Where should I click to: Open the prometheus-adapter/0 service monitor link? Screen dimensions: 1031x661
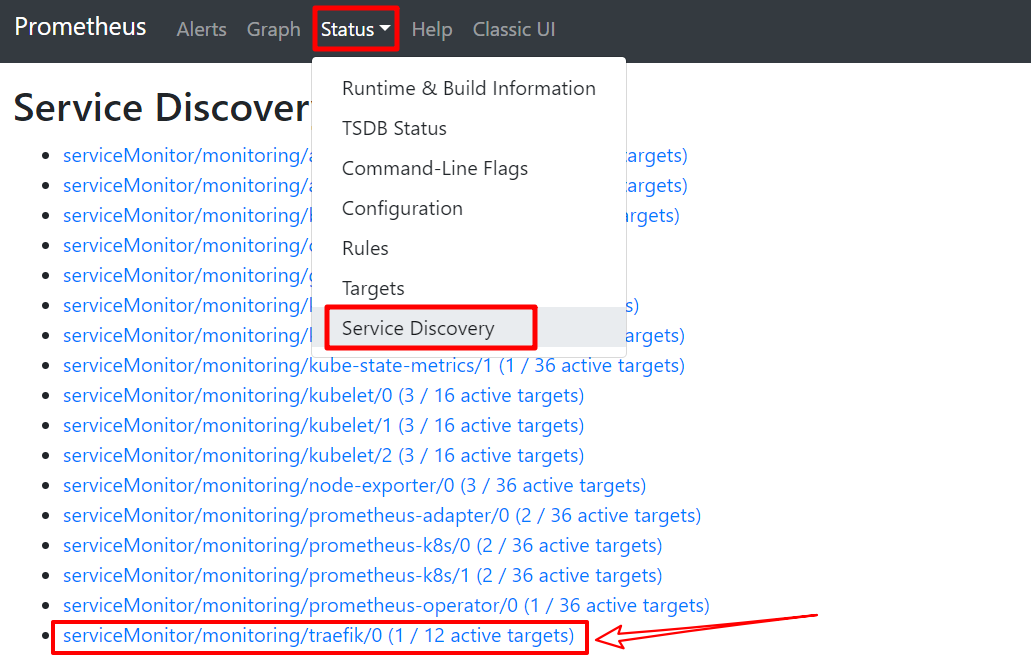click(x=381, y=516)
